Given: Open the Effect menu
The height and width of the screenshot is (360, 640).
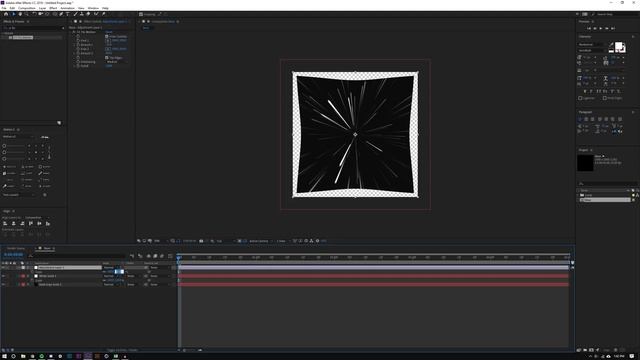Looking at the screenshot, I should click(x=53, y=8).
